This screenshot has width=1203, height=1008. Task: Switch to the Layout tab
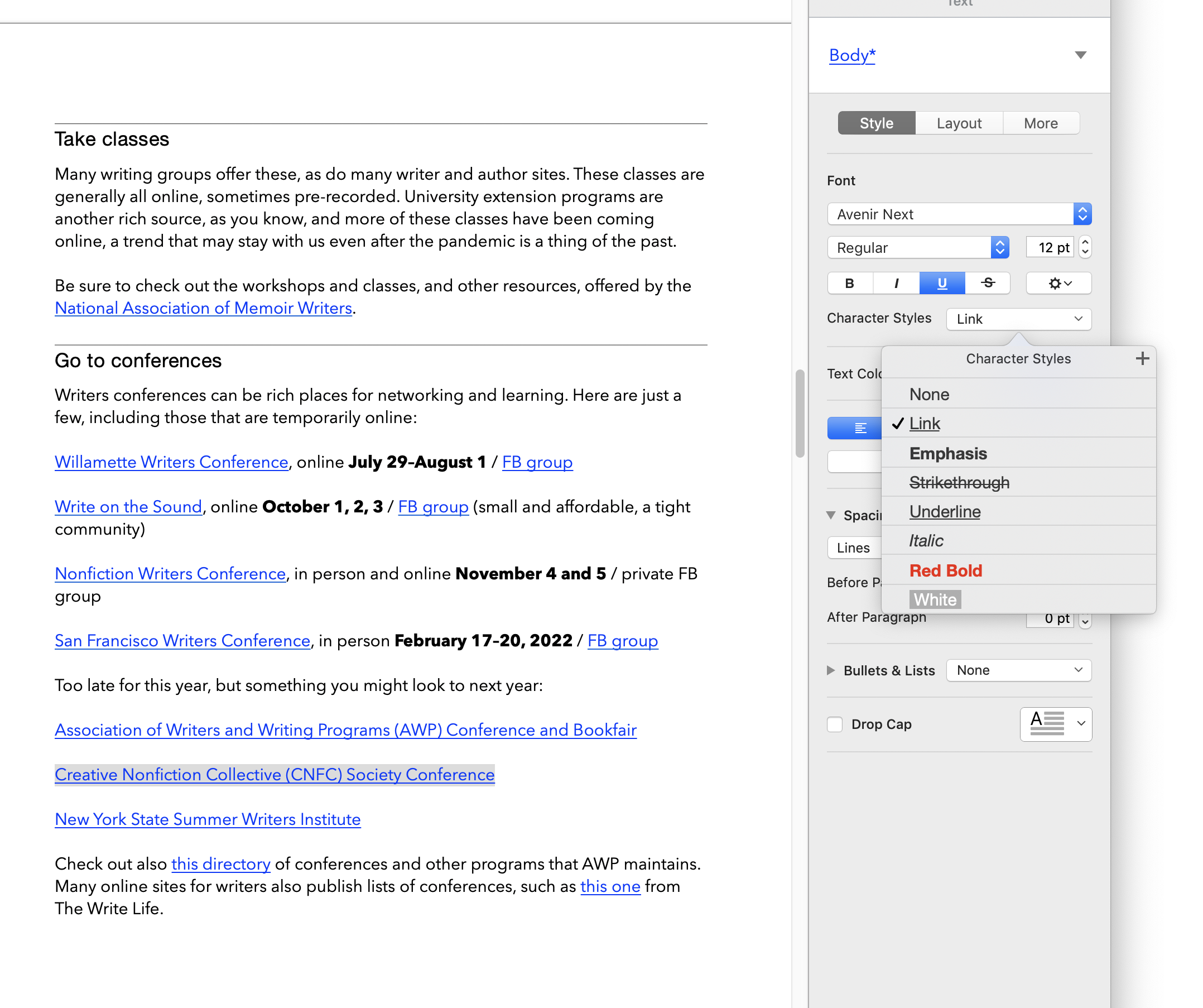tap(959, 122)
